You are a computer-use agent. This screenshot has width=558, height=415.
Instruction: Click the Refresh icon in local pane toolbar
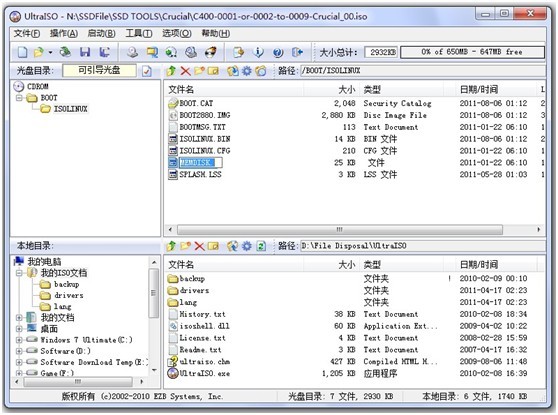click(x=261, y=246)
